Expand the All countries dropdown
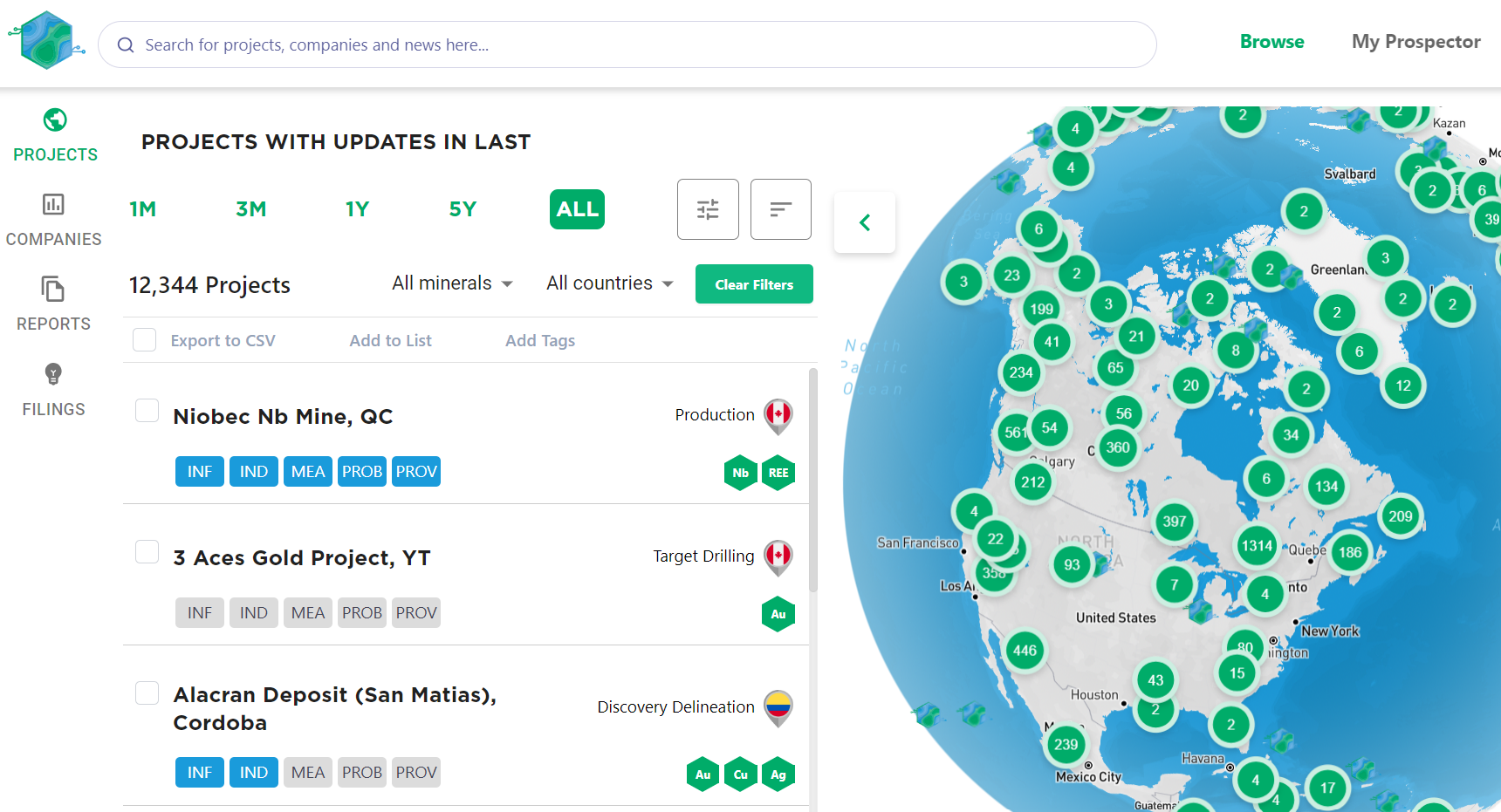The height and width of the screenshot is (812, 1501). (610, 283)
